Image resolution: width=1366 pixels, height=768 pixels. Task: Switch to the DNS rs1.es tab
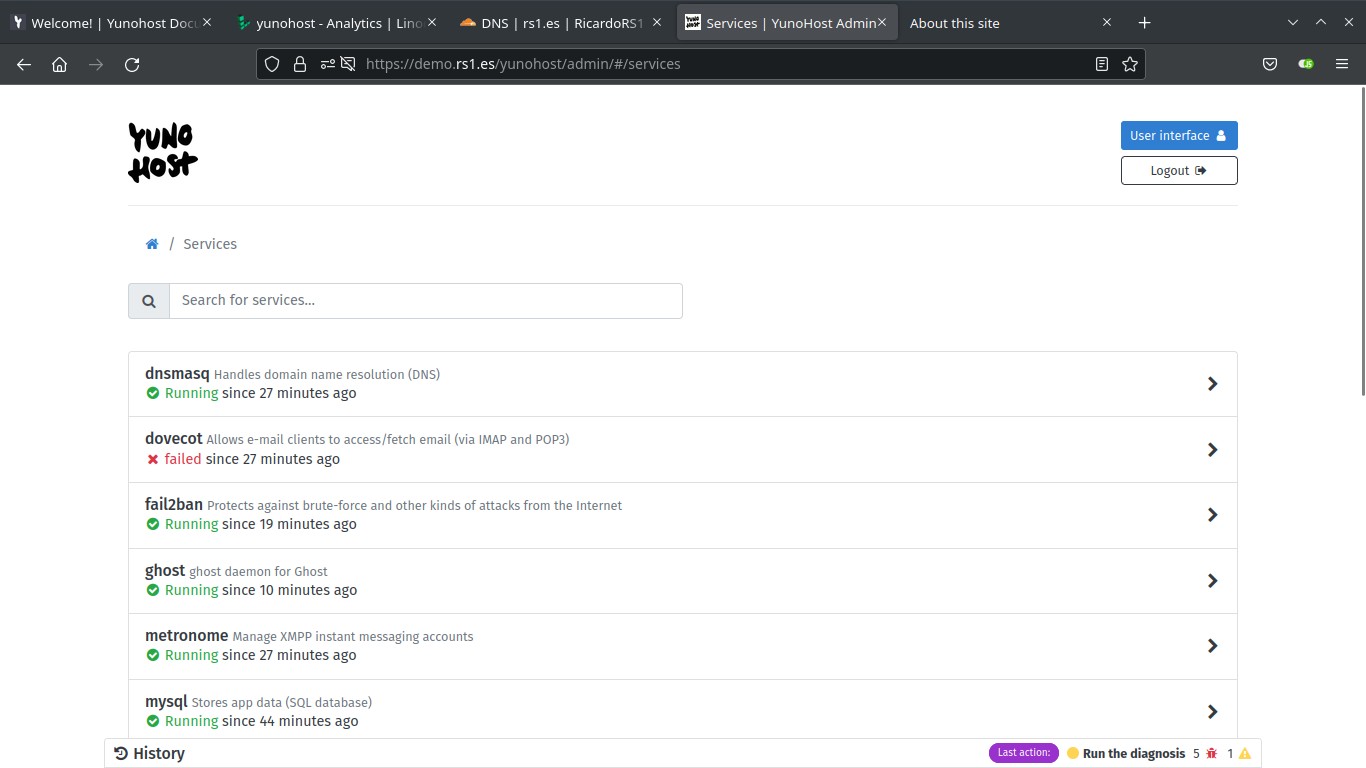[560, 23]
